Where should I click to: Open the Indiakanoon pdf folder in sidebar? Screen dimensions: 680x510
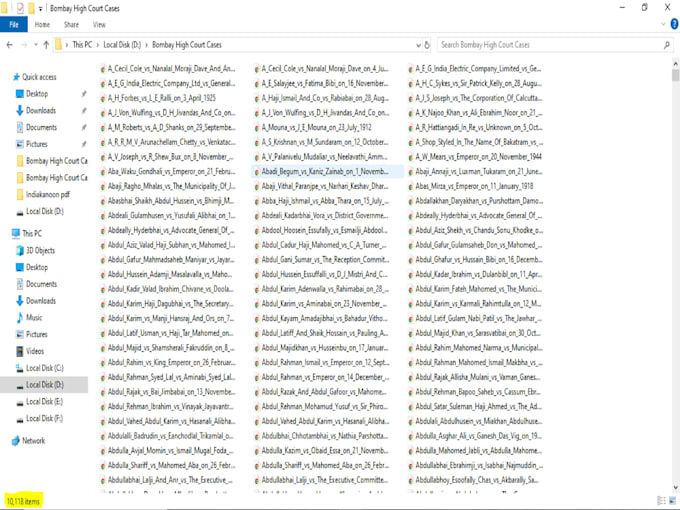pyautogui.click(x=43, y=194)
